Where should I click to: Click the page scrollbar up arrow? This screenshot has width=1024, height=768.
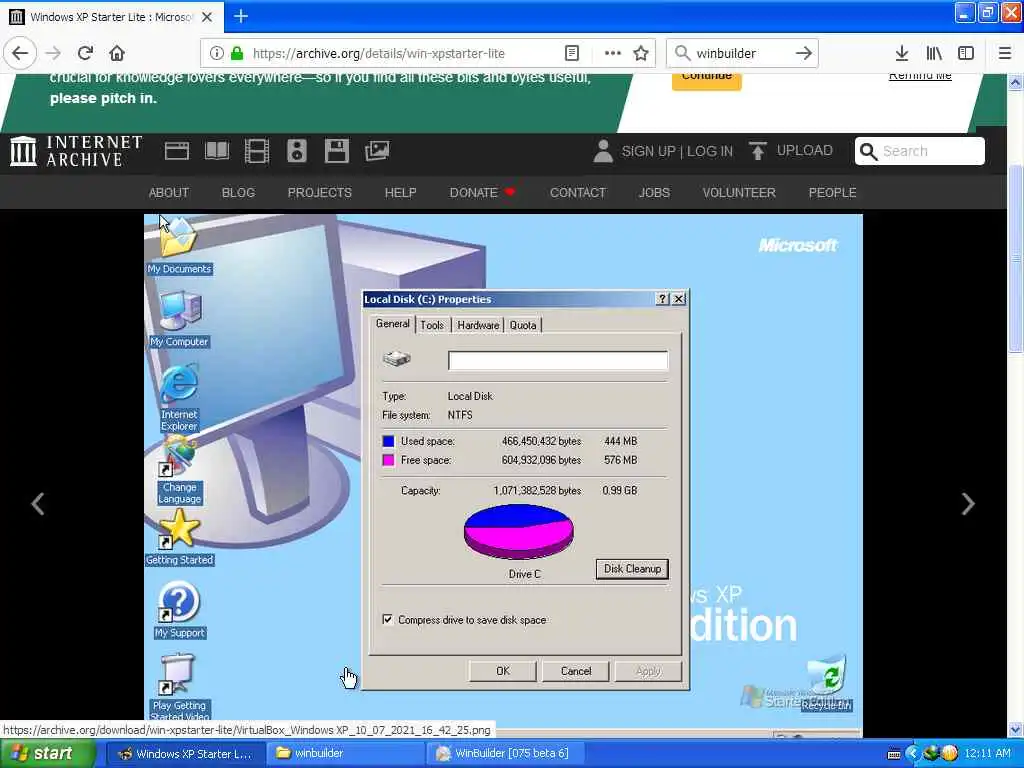pos(1015,82)
